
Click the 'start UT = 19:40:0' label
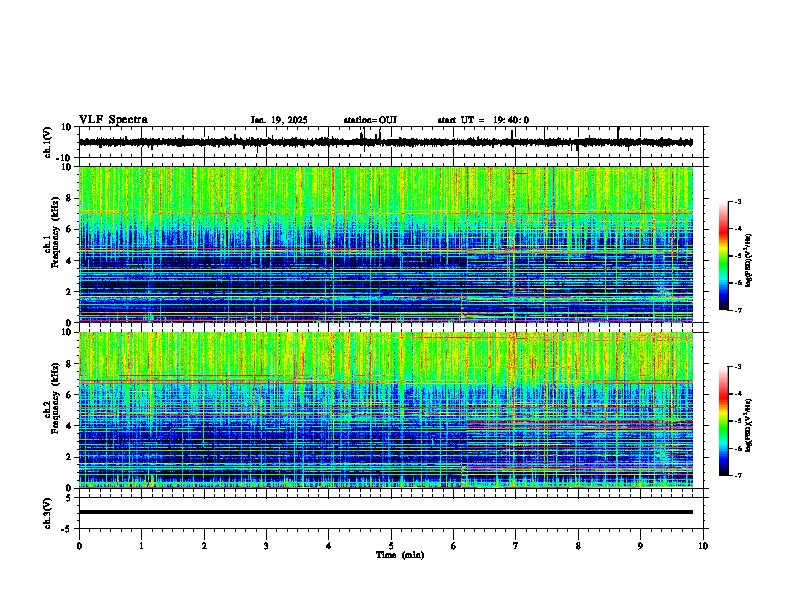483,120
